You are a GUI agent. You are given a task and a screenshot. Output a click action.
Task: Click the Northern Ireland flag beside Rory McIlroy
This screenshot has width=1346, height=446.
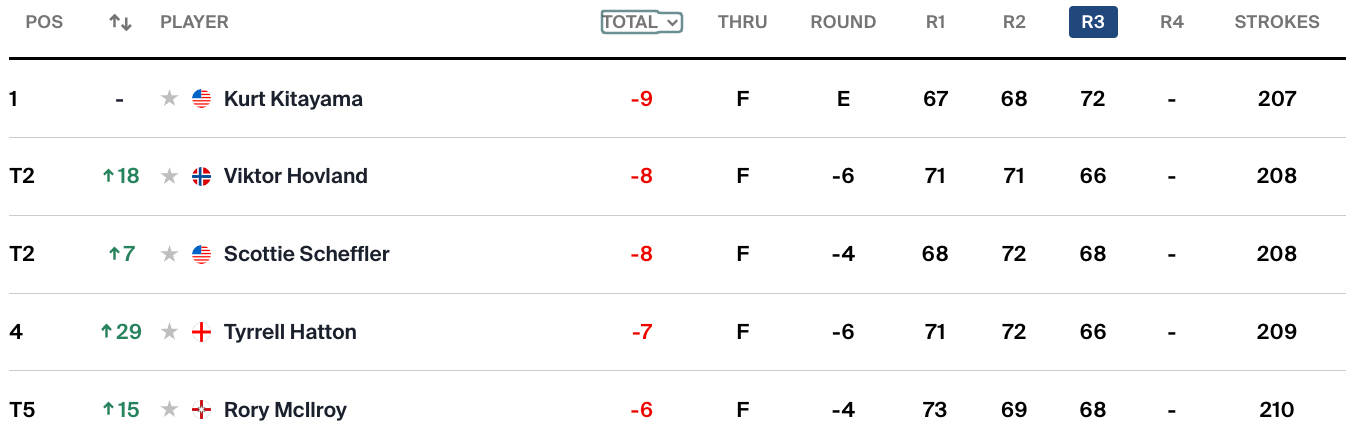pos(202,410)
